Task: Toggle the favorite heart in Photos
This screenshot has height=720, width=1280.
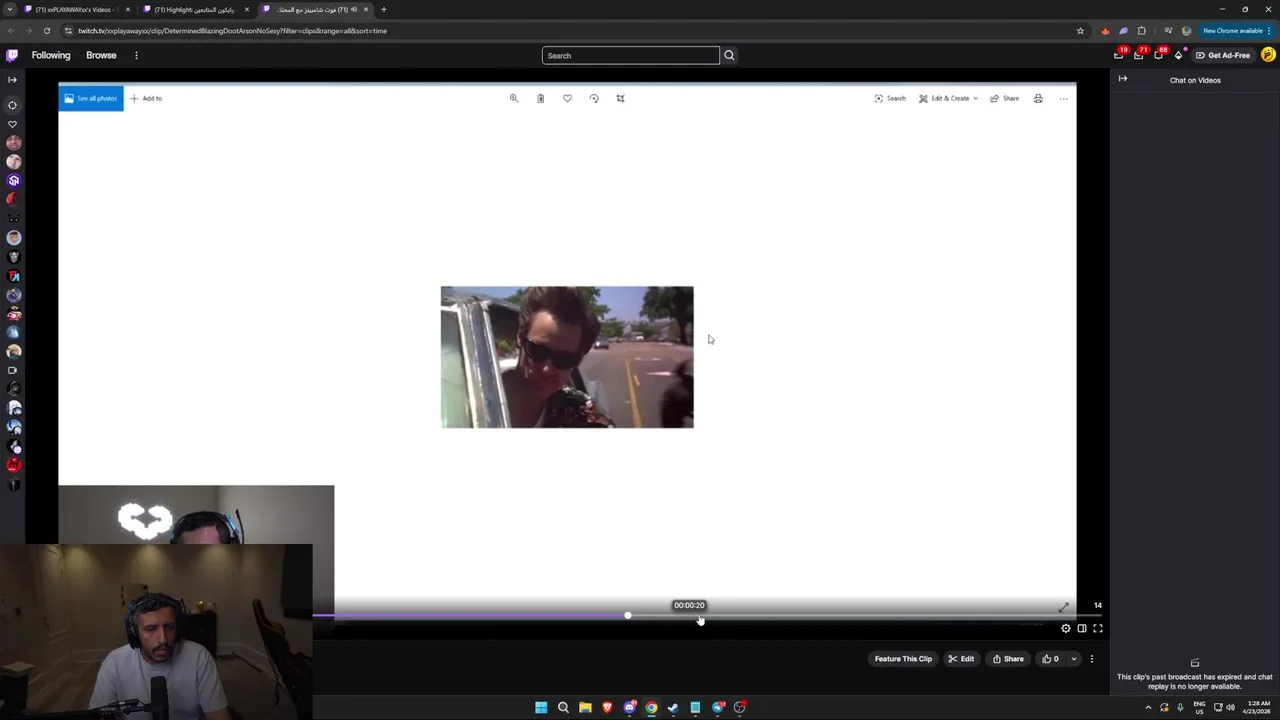Action: pyautogui.click(x=567, y=98)
